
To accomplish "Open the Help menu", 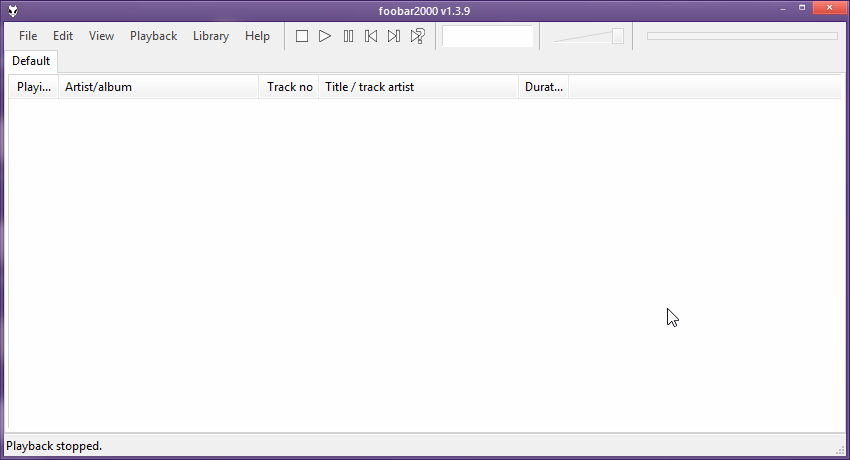I will click(x=257, y=36).
